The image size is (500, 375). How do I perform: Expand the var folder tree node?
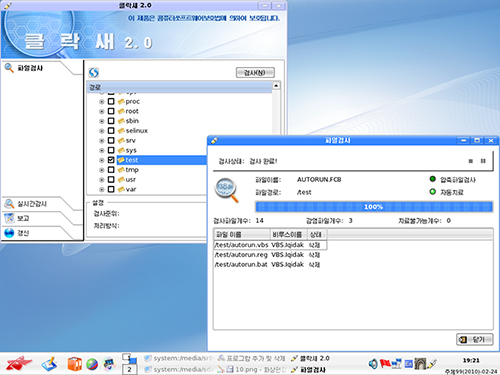click(102, 189)
